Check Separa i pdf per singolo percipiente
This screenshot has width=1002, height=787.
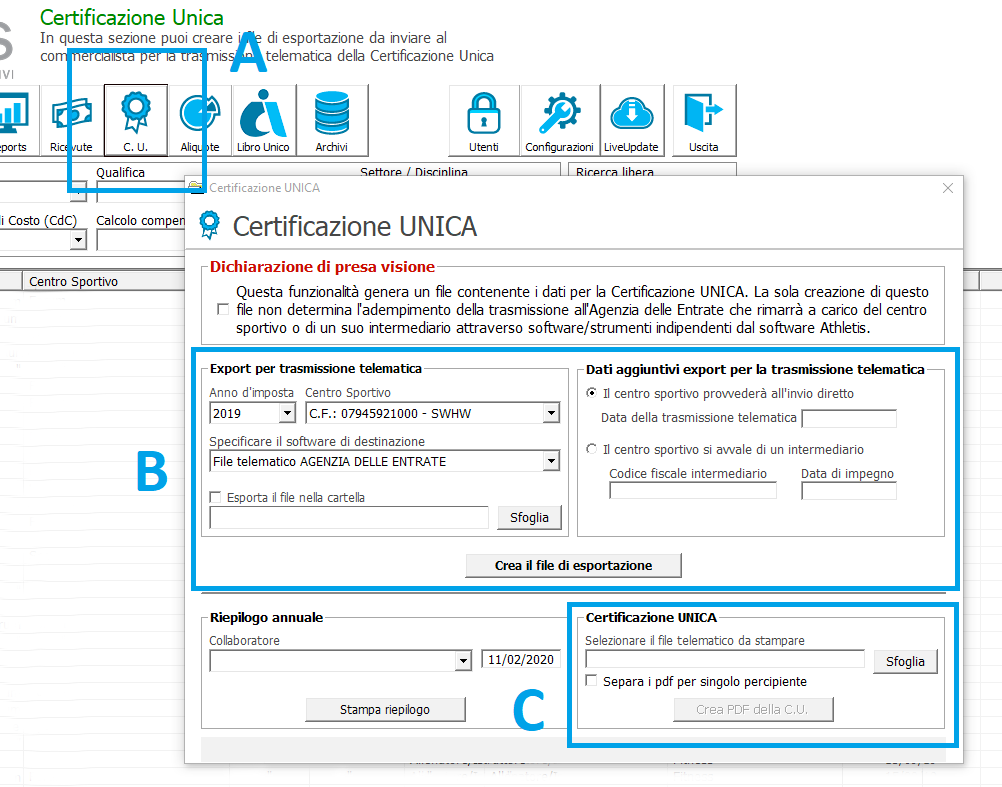[x=591, y=680]
